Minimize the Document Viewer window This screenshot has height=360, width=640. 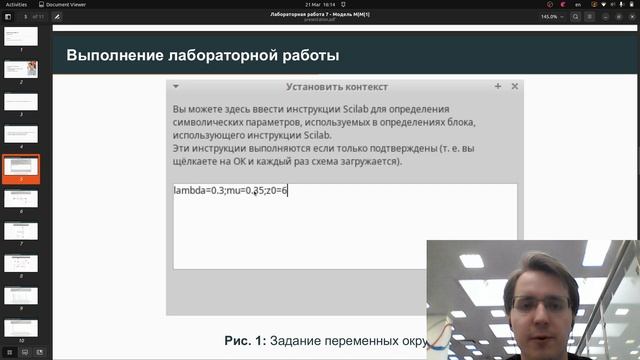[x=605, y=17]
